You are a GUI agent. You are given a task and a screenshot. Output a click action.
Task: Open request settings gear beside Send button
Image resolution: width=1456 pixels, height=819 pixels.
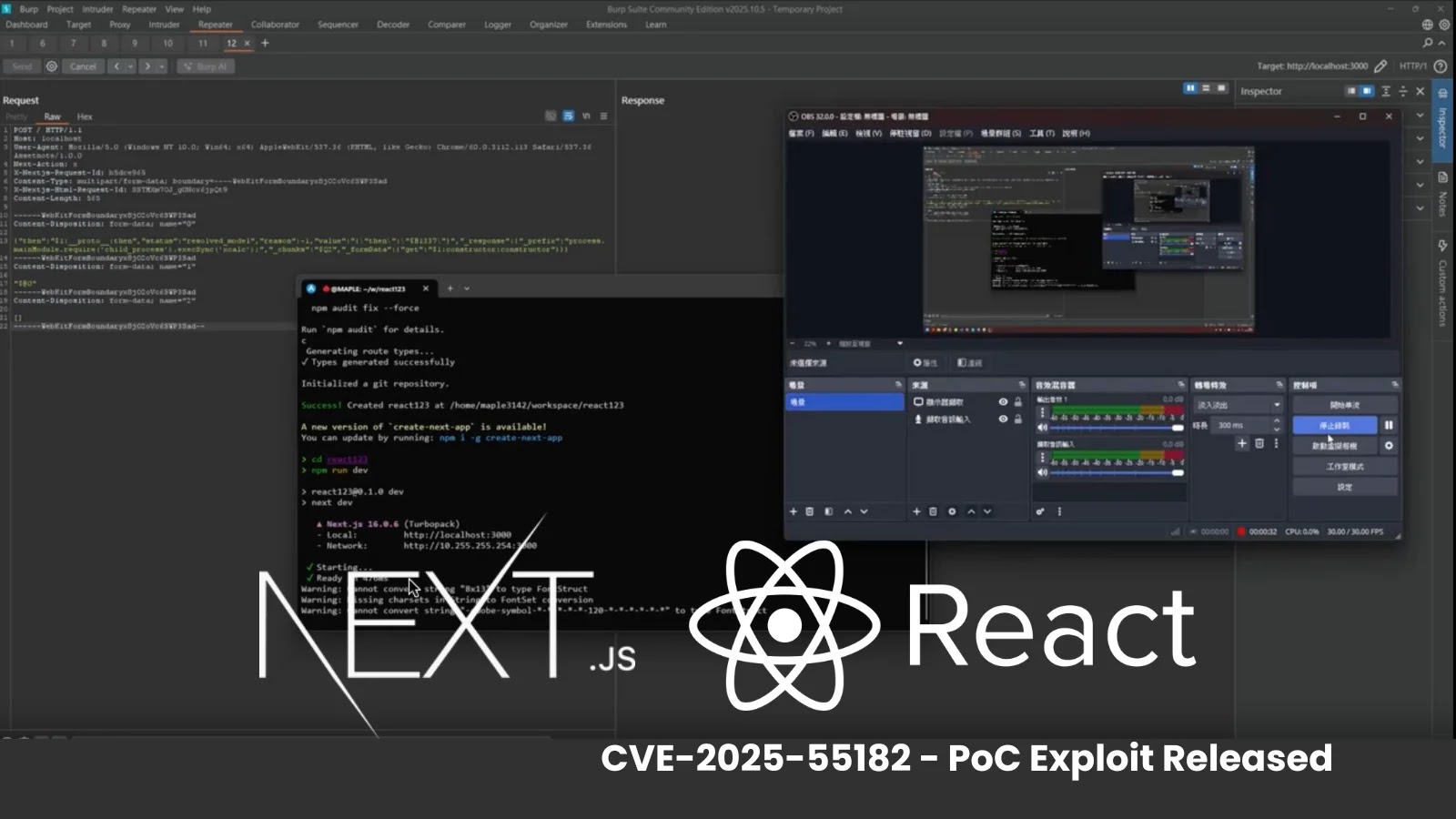tap(52, 66)
